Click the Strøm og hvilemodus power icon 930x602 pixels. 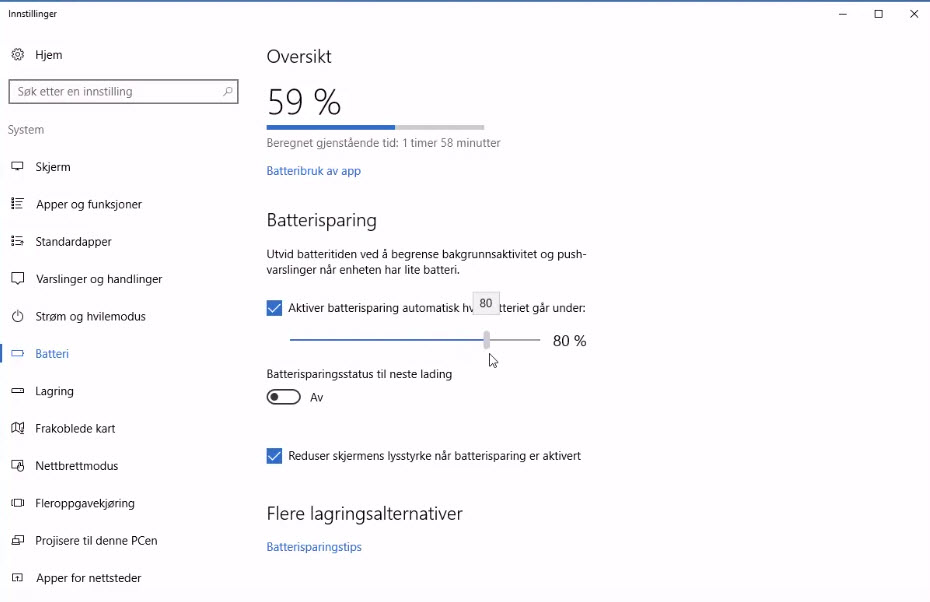point(17,316)
